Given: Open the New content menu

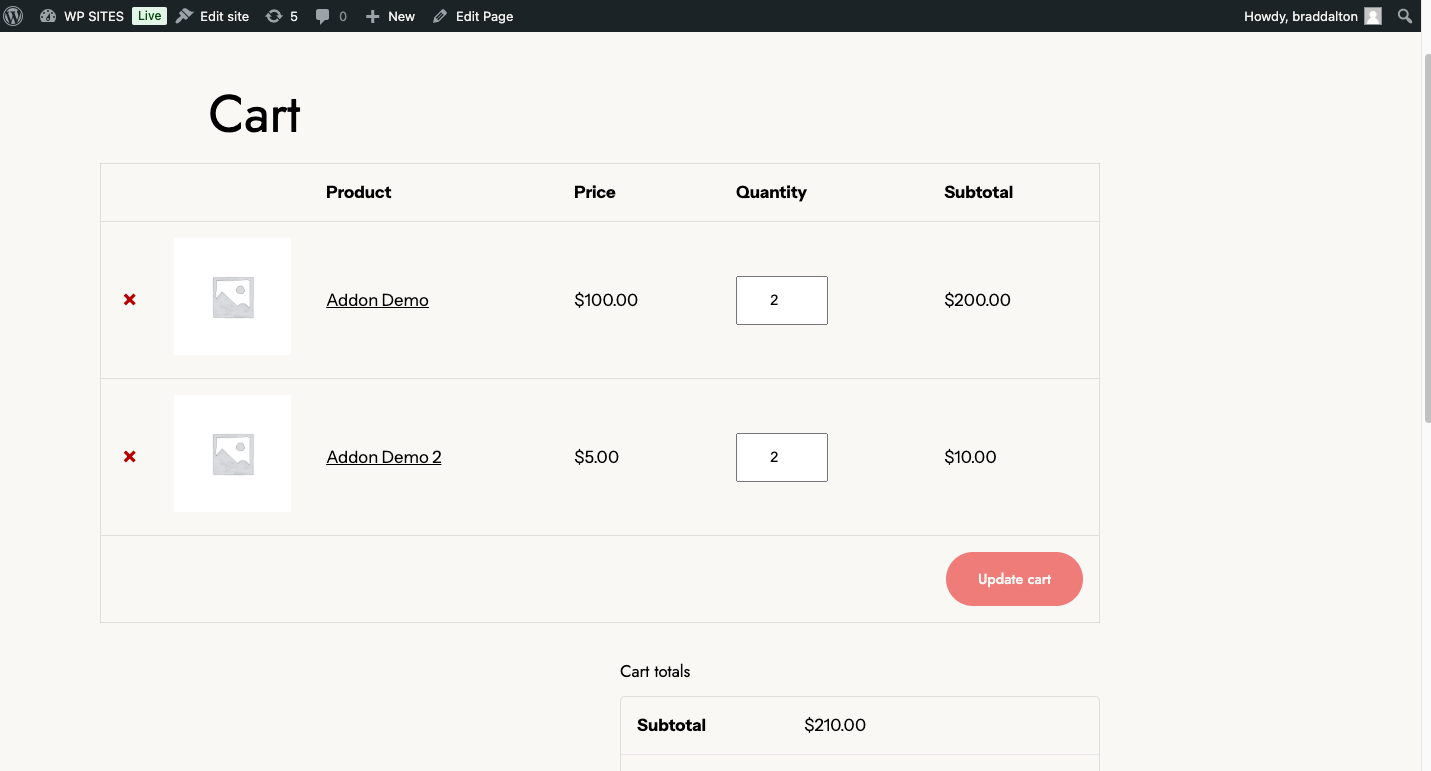Looking at the screenshot, I should [390, 16].
